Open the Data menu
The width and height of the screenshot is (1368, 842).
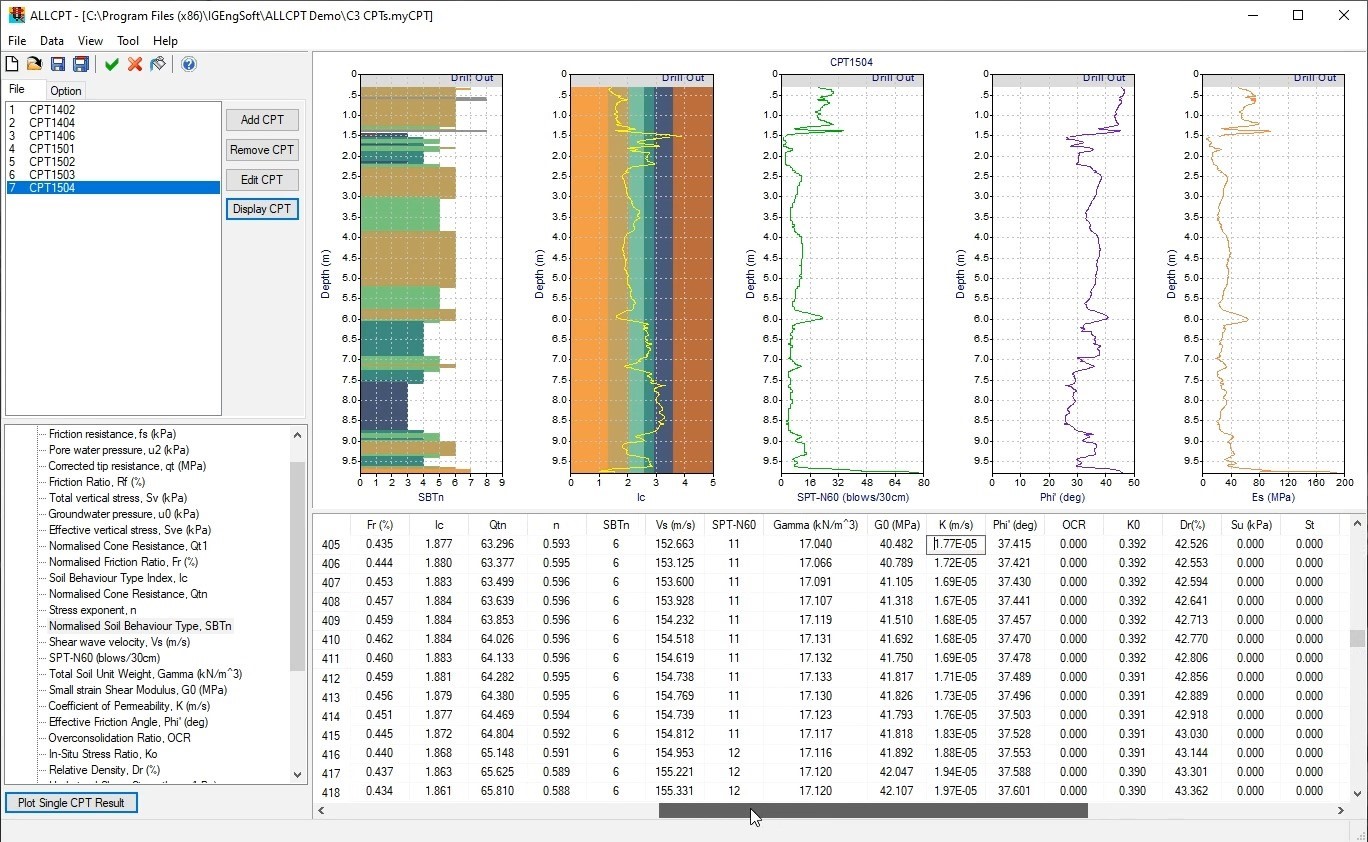(x=52, y=41)
